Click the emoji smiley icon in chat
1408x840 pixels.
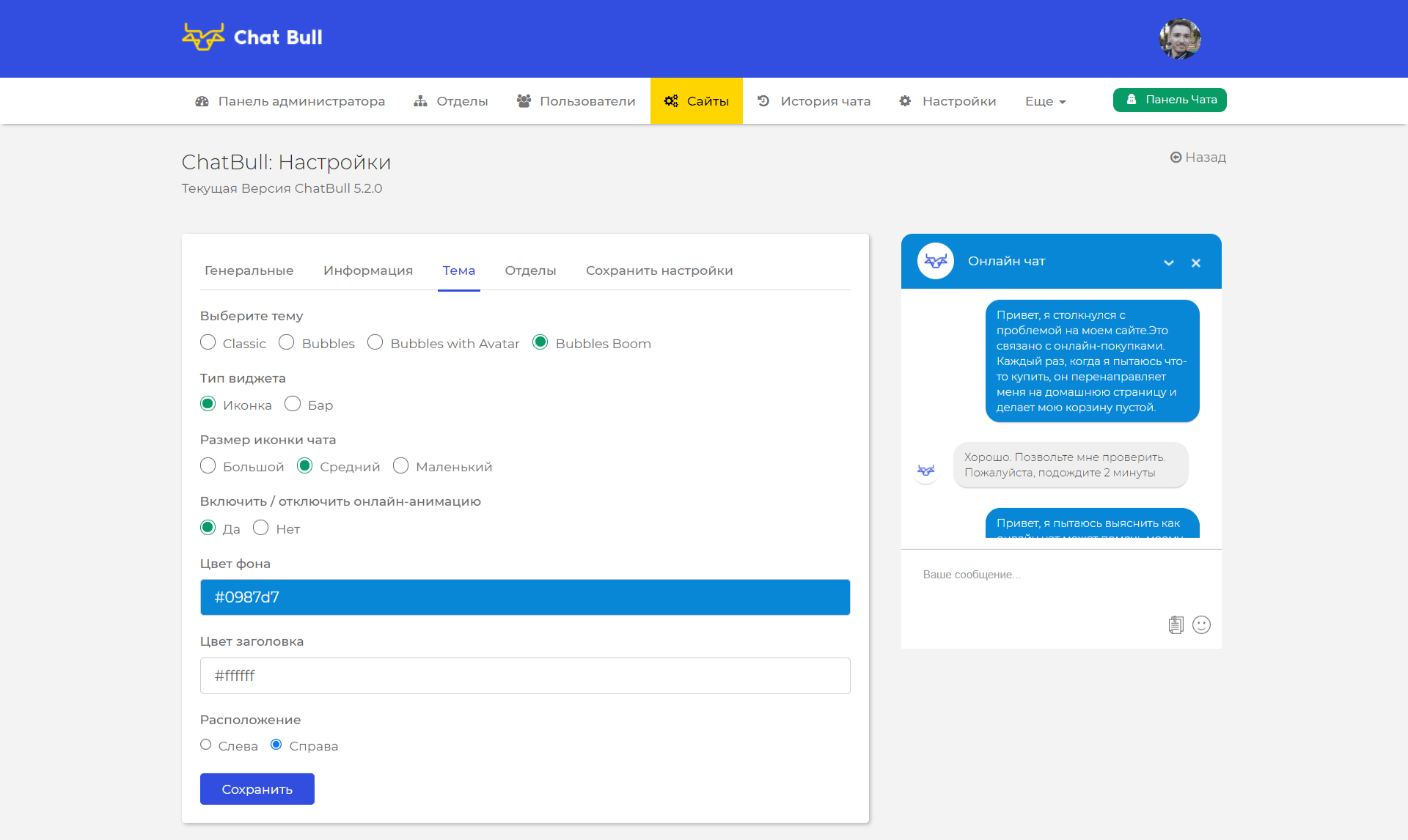(x=1201, y=625)
